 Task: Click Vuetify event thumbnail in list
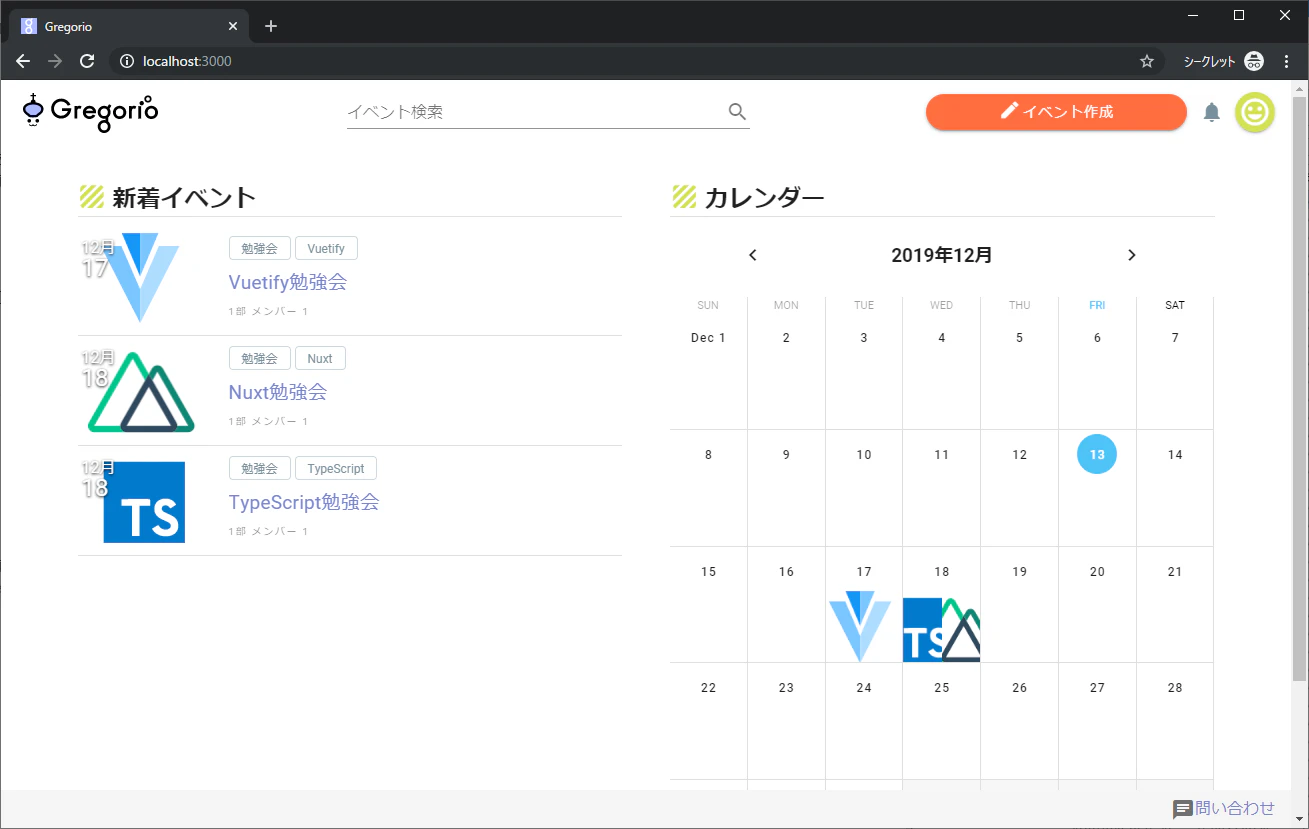coord(141,278)
